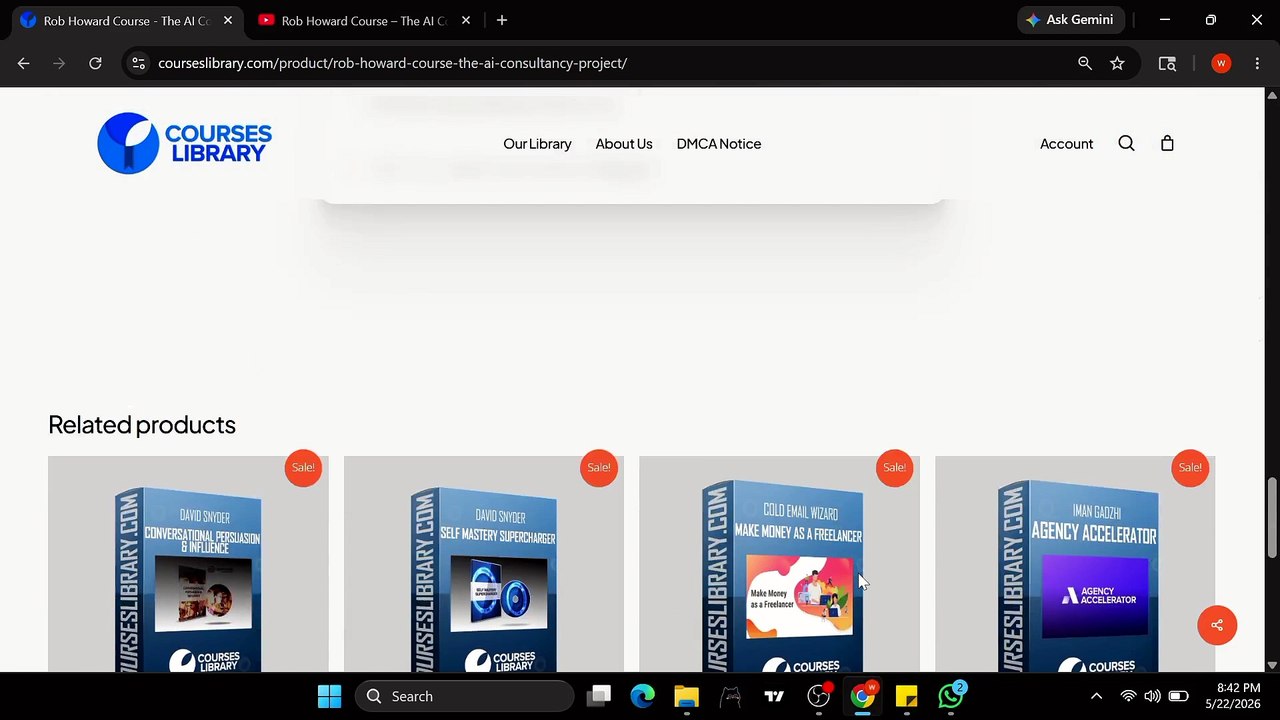Open Task View on the taskbar
Screen dimensions: 1280x720
[599, 696]
